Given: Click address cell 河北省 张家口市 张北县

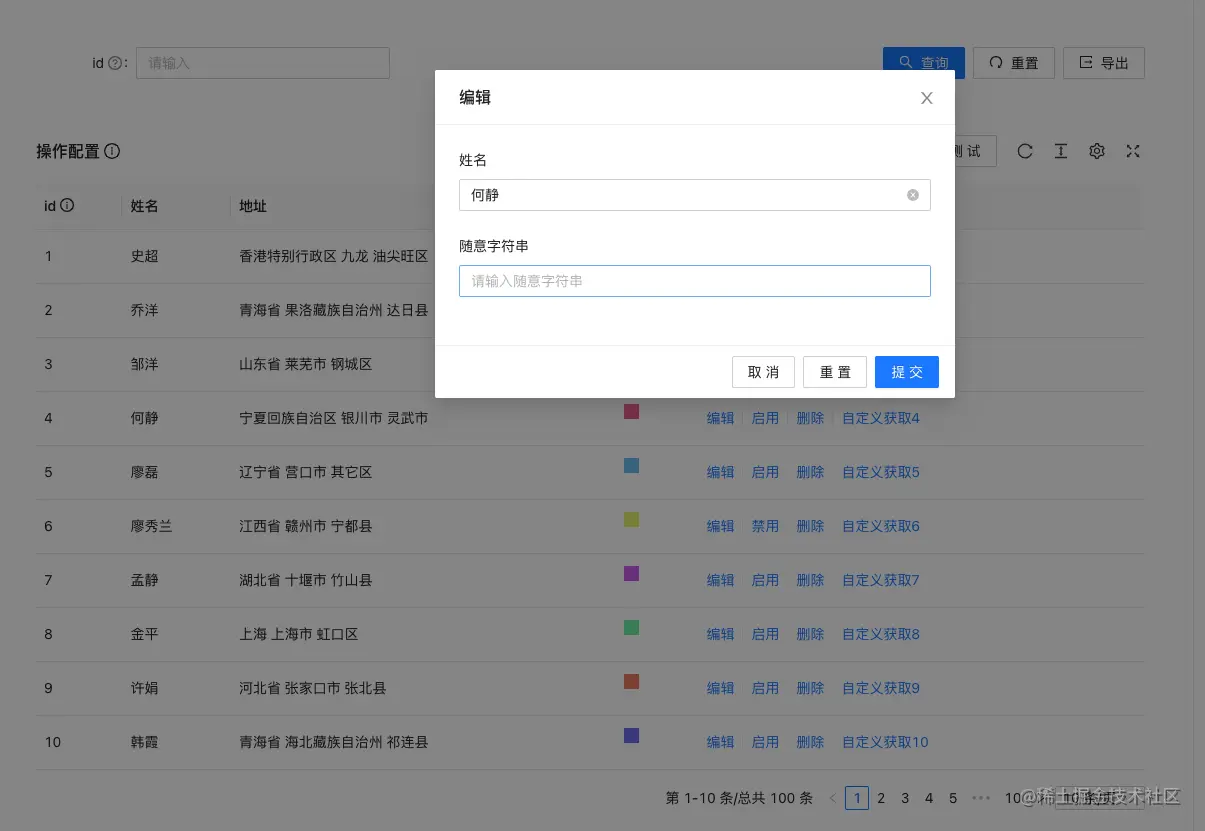Looking at the screenshot, I should pyautogui.click(x=313, y=688).
